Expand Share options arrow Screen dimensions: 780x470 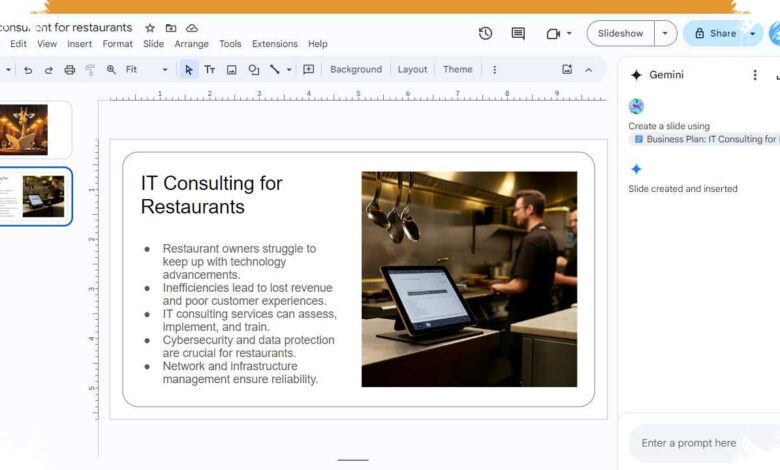tap(753, 33)
